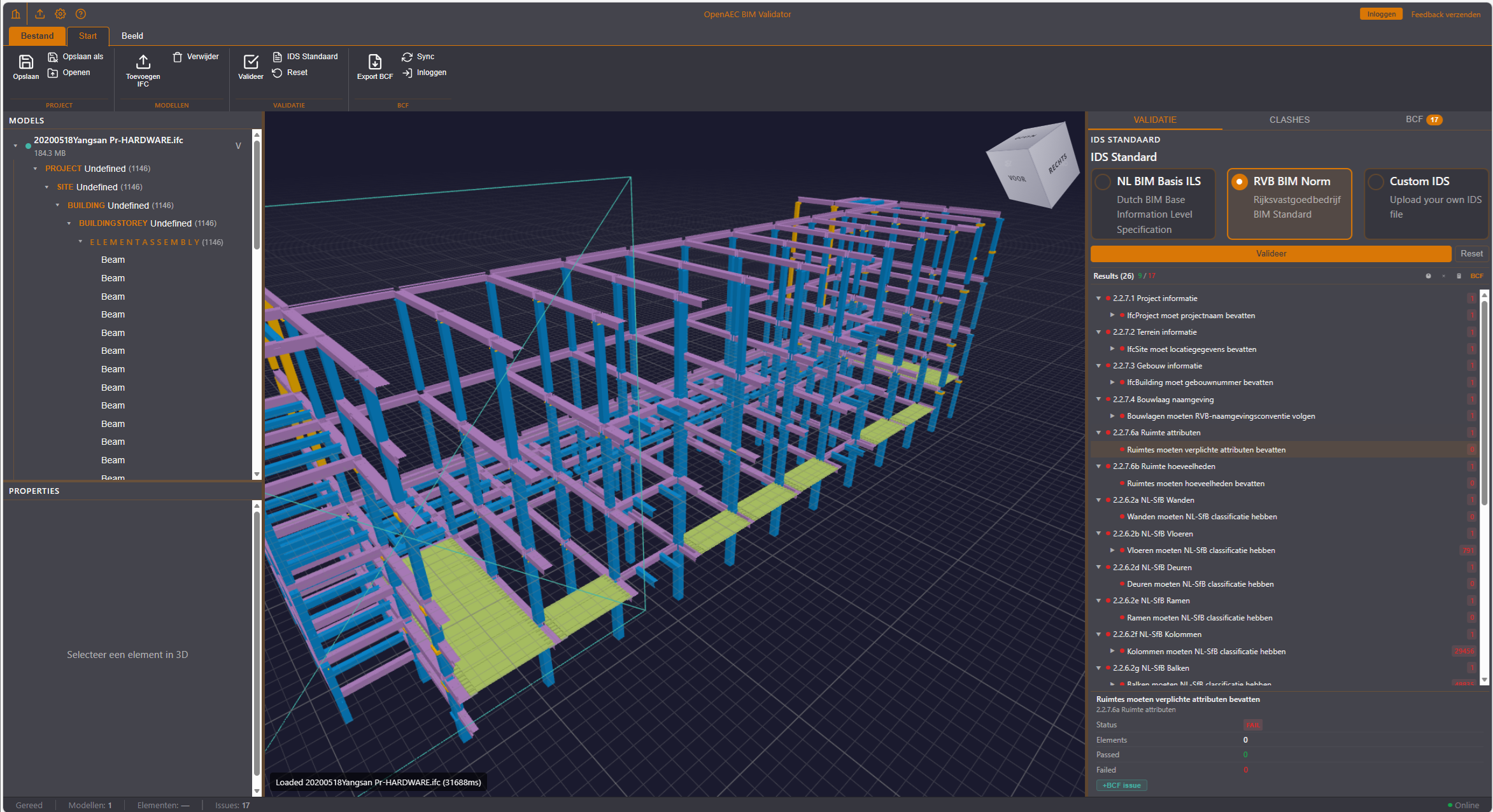This screenshot has width=1493, height=812.
Task: Expand Kolommen moeten NL-SfB classificatie hebben
Action: pyautogui.click(x=1112, y=652)
